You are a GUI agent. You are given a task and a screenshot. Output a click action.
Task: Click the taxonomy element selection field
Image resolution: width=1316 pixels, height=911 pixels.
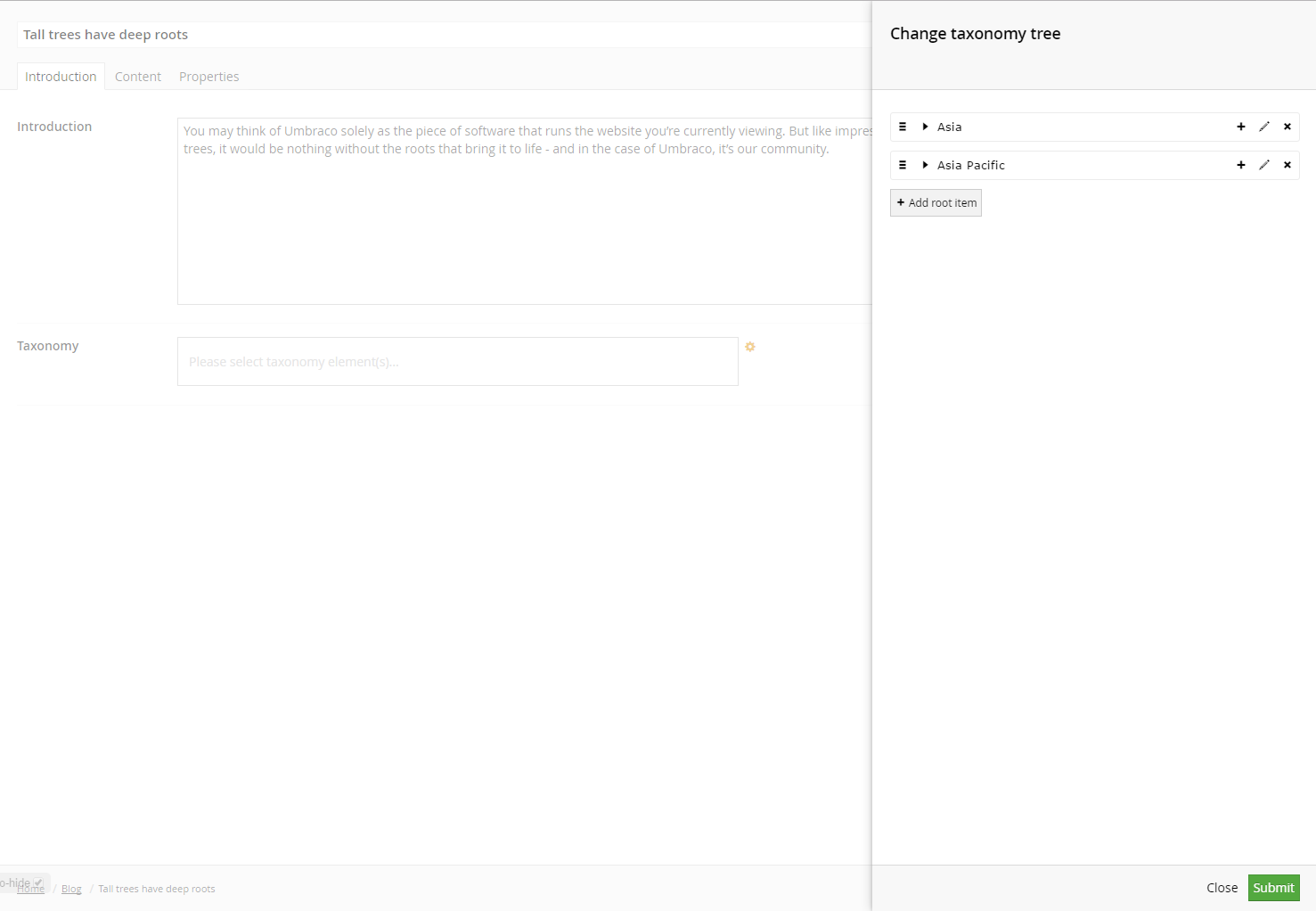(x=458, y=361)
